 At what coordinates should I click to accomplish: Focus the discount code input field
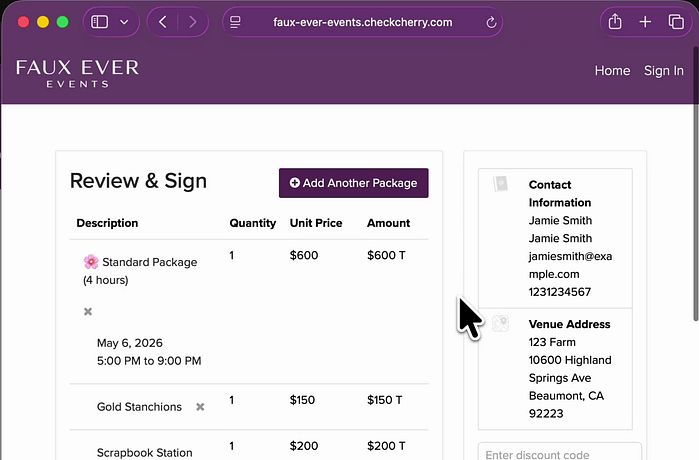pyautogui.click(x=559, y=454)
